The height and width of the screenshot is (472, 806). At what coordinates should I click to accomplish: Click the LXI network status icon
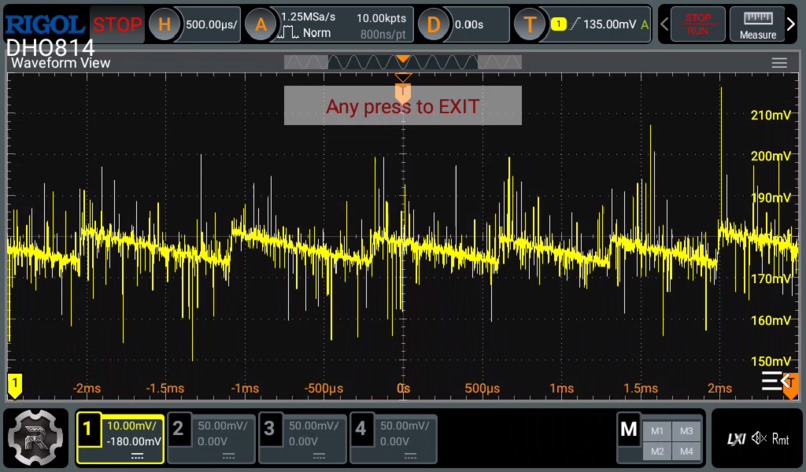coord(736,439)
